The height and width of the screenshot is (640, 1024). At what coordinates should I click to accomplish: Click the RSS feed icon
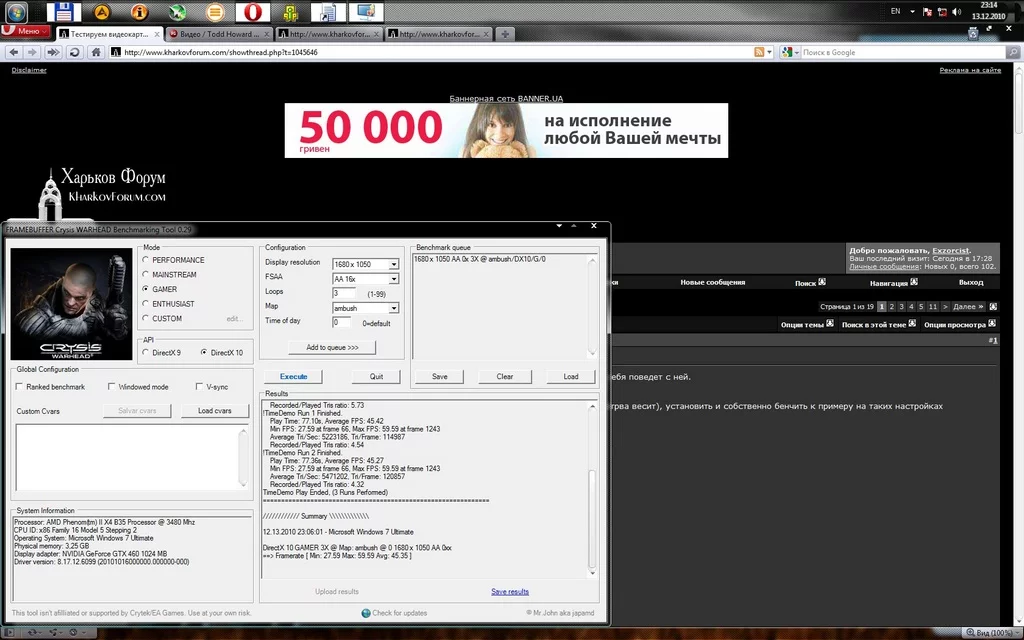759,52
